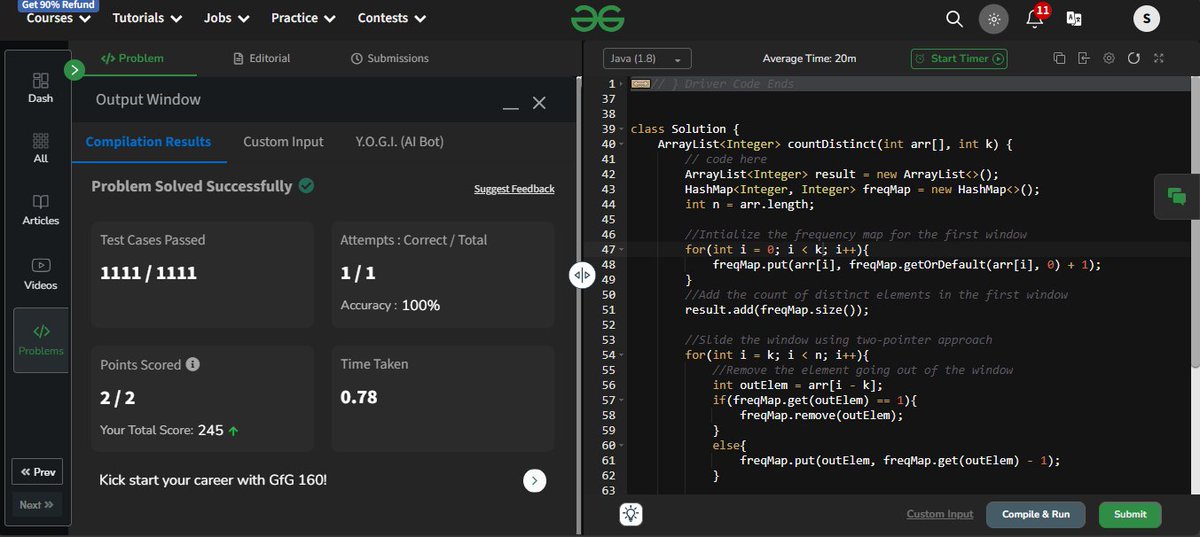Viewport: 1200px width, 537px height.
Task: Open editor settings gear icon
Action: coord(1109,58)
